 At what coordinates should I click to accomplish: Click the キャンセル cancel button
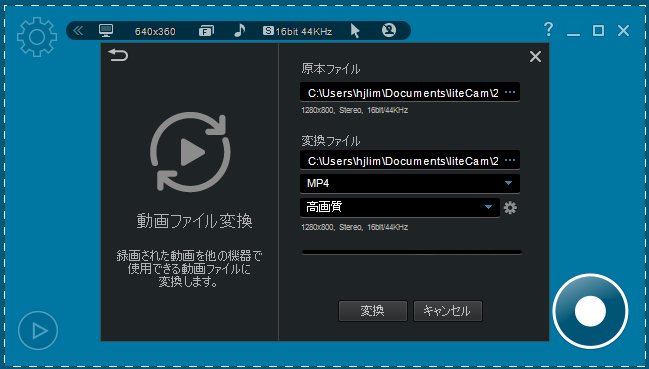click(x=448, y=311)
